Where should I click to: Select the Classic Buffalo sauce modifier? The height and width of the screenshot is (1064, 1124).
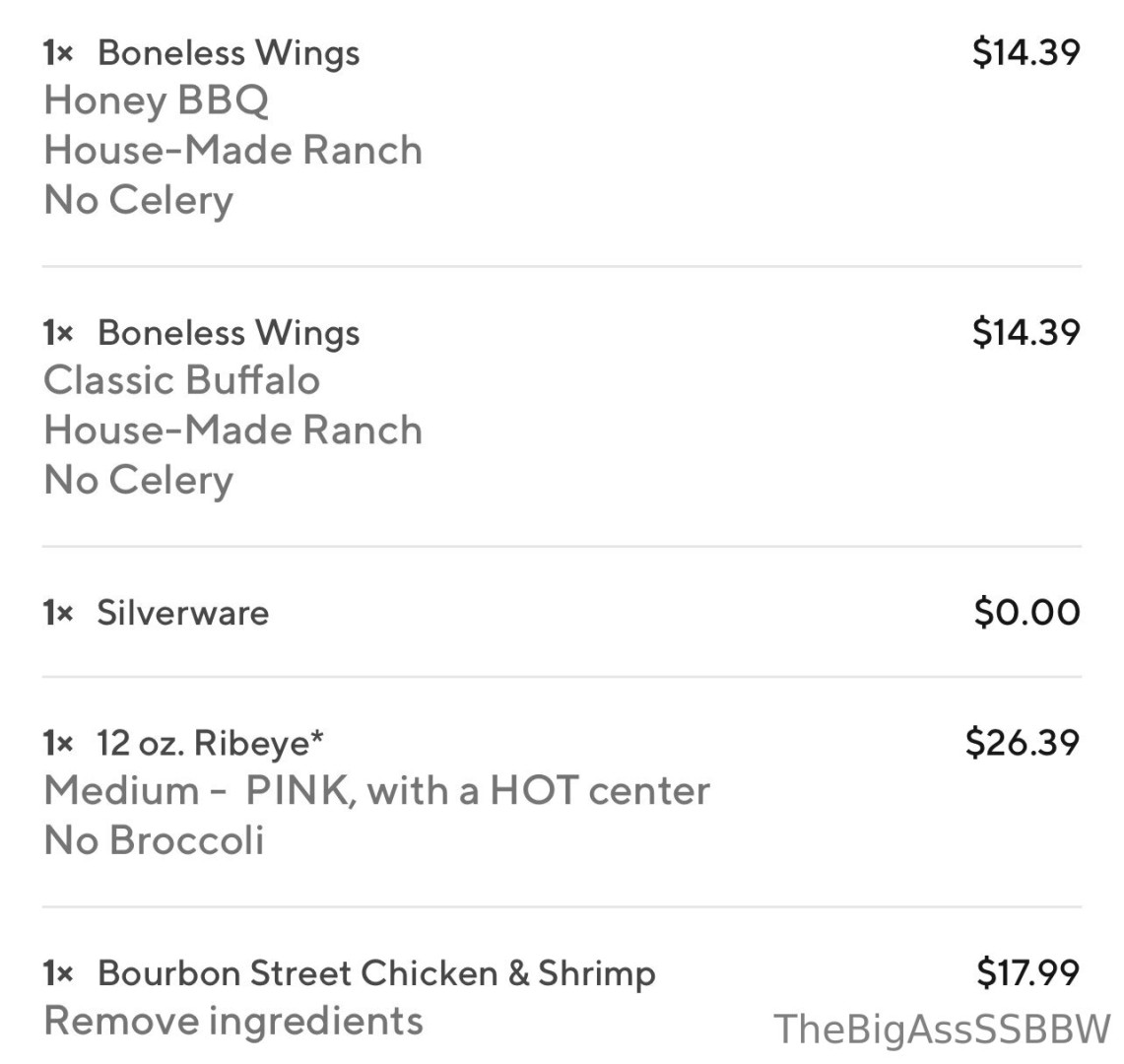[x=181, y=381]
